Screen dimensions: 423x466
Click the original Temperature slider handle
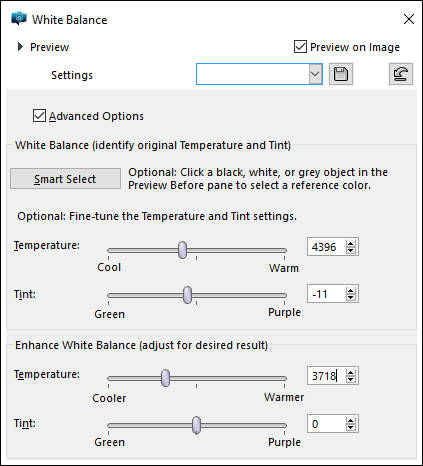pos(182,250)
